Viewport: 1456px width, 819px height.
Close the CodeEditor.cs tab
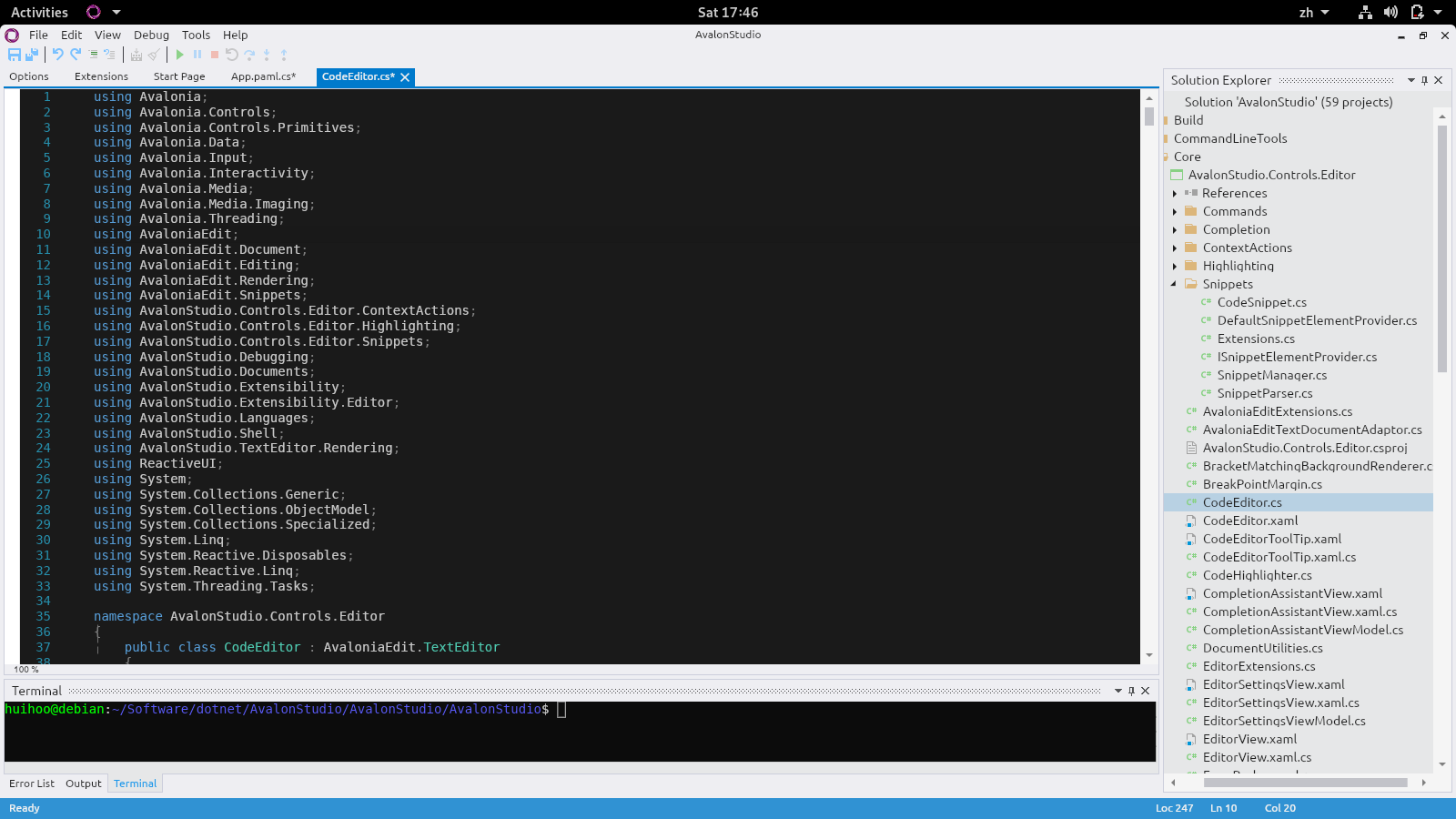coord(405,77)
